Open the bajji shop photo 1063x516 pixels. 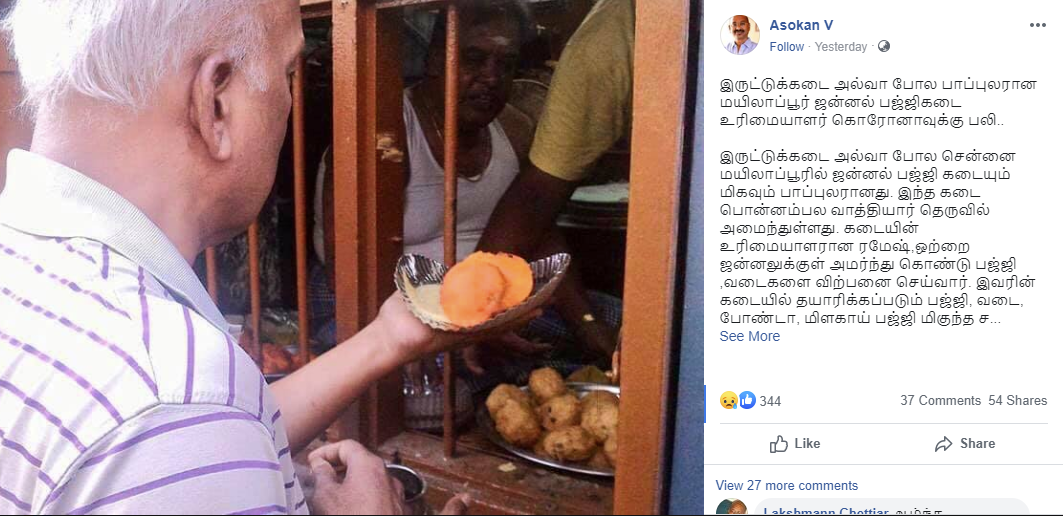point(351,258)
